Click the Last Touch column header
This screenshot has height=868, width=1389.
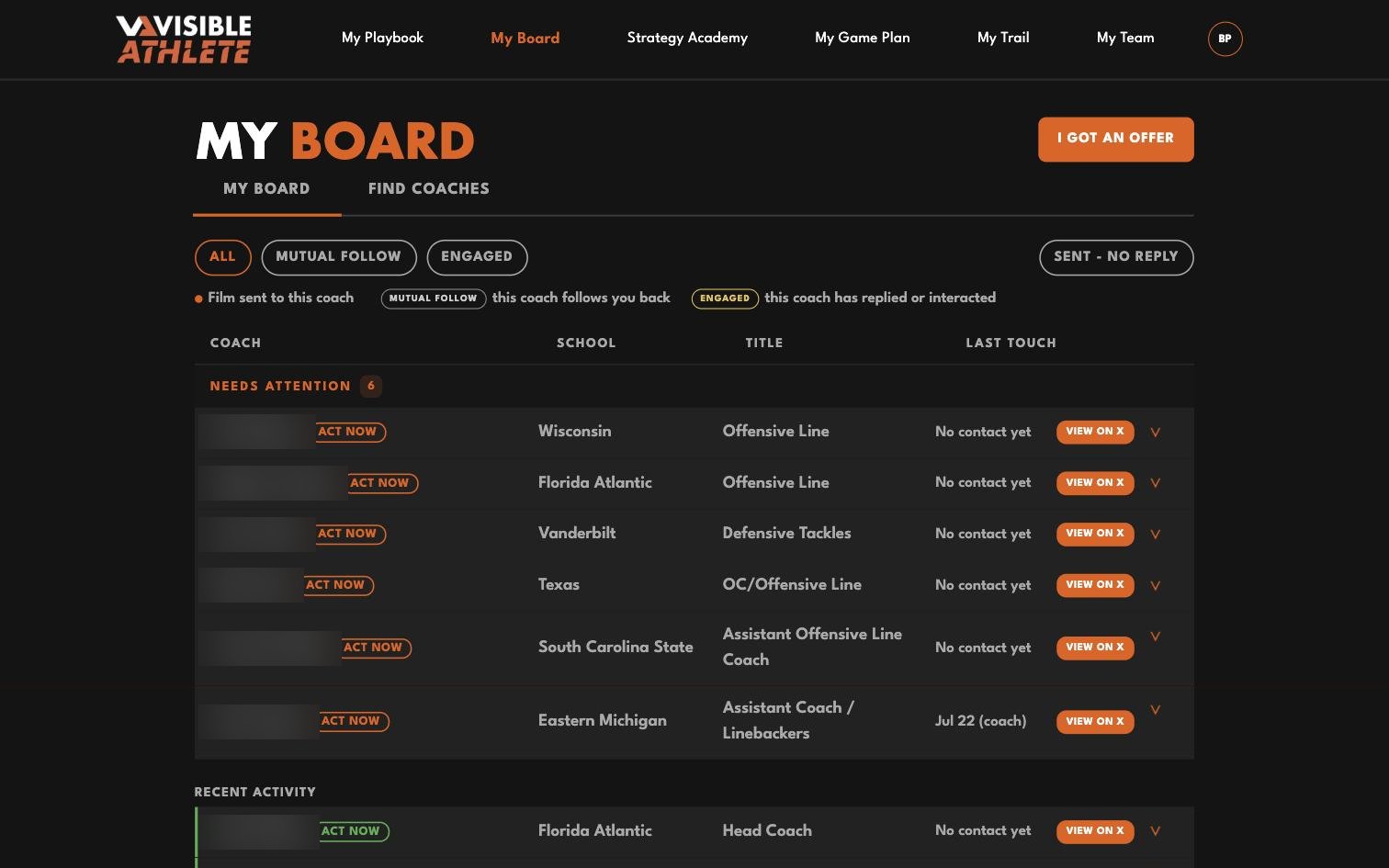click(x=1011, y=343)
